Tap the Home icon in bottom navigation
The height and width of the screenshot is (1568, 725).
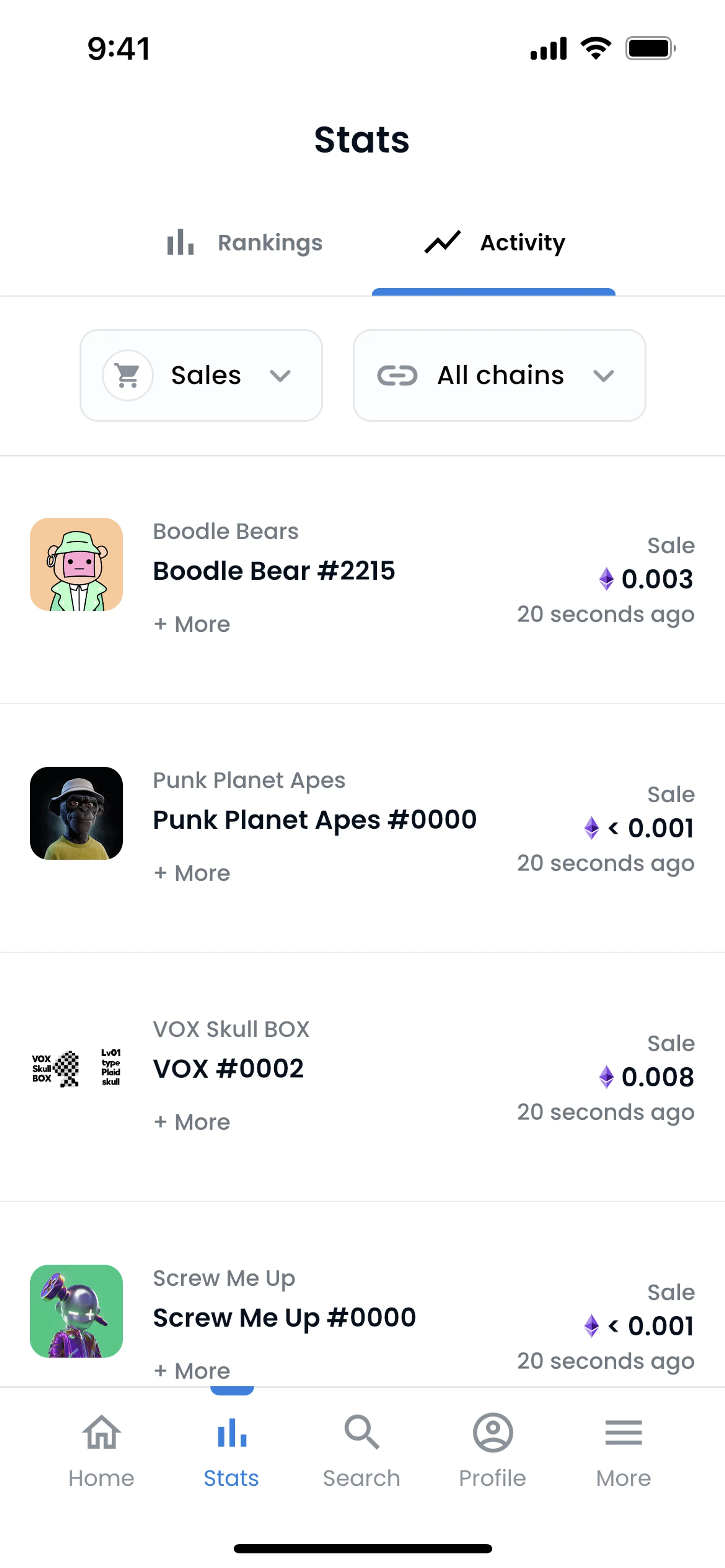pyautogui.click(x=101, y=1432)
